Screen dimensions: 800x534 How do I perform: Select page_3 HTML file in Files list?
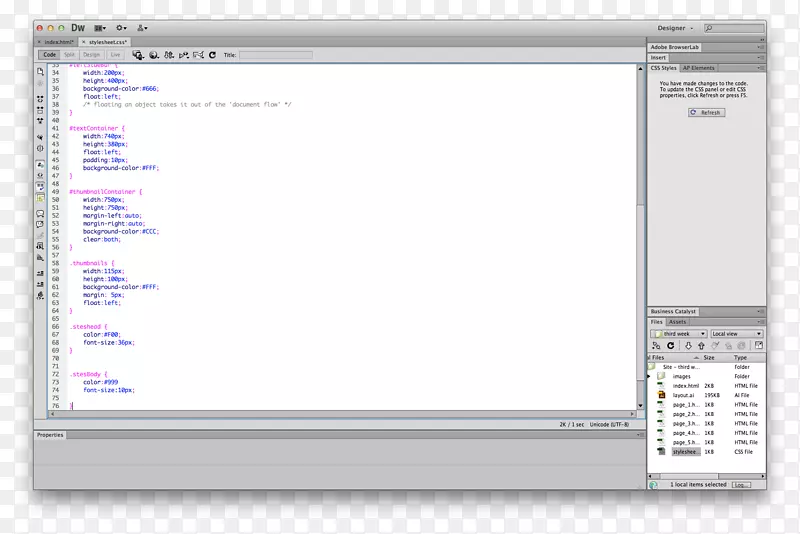pyautogui.click(x=686, y=423)
